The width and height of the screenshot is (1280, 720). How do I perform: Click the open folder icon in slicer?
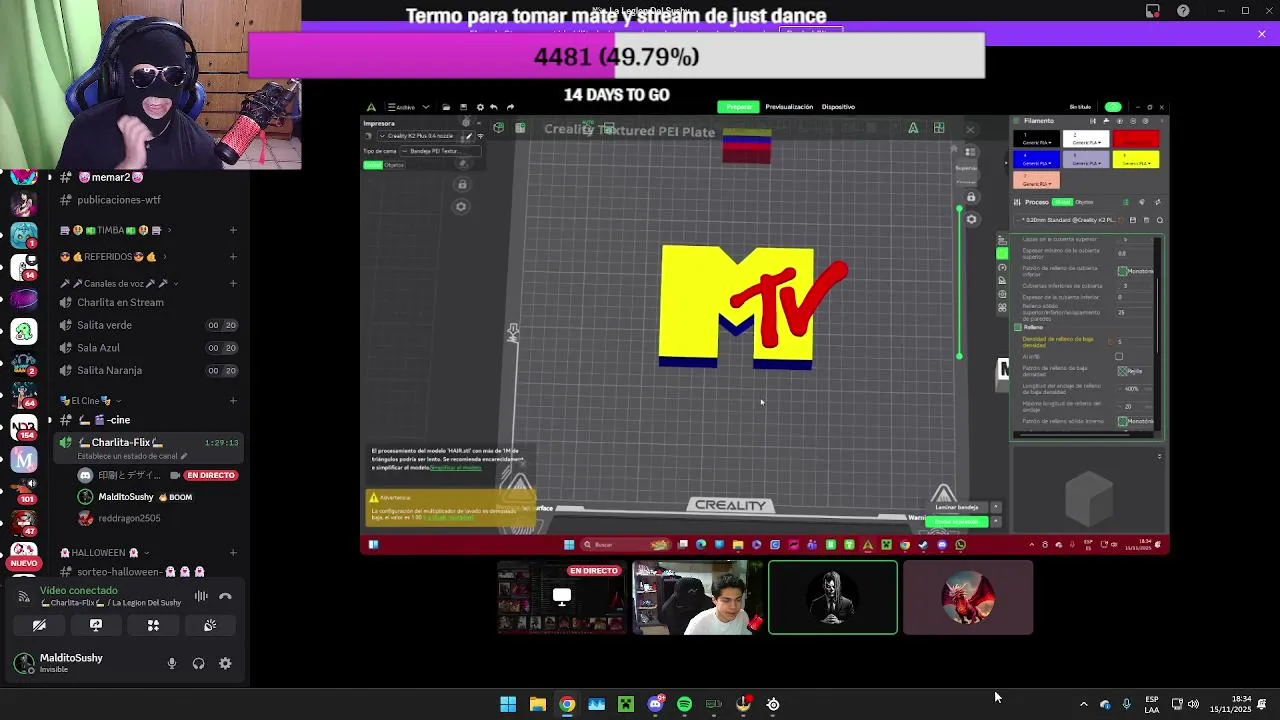pyautogui.click(x=446, y=107)
